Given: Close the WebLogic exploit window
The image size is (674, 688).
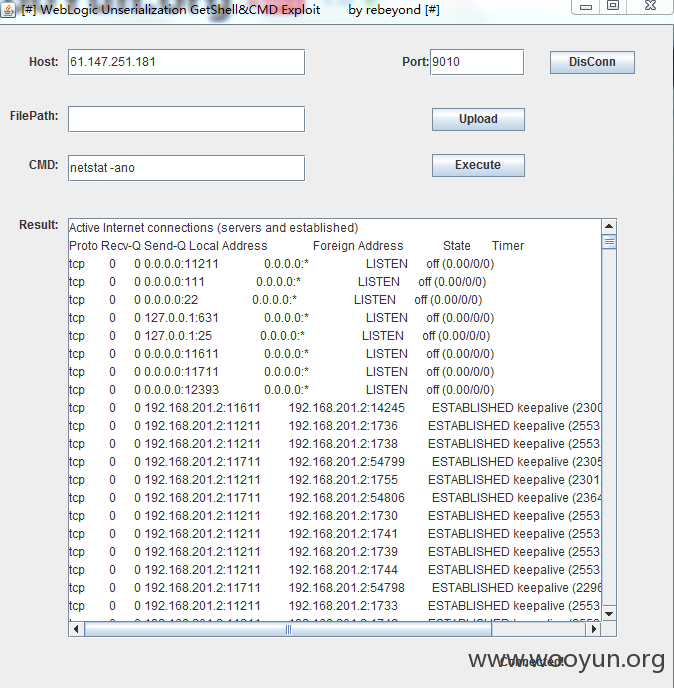Looking at the screenshot, I should pos(650,6).
